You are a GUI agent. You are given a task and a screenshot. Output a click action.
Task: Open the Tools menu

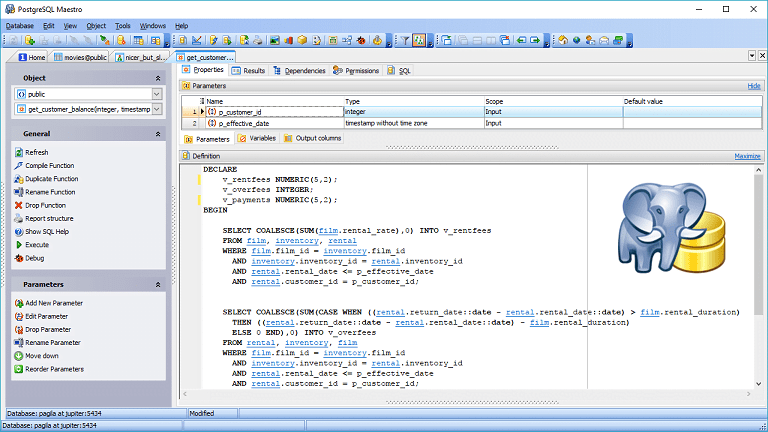pyautogui.click(x=122, y=26)
